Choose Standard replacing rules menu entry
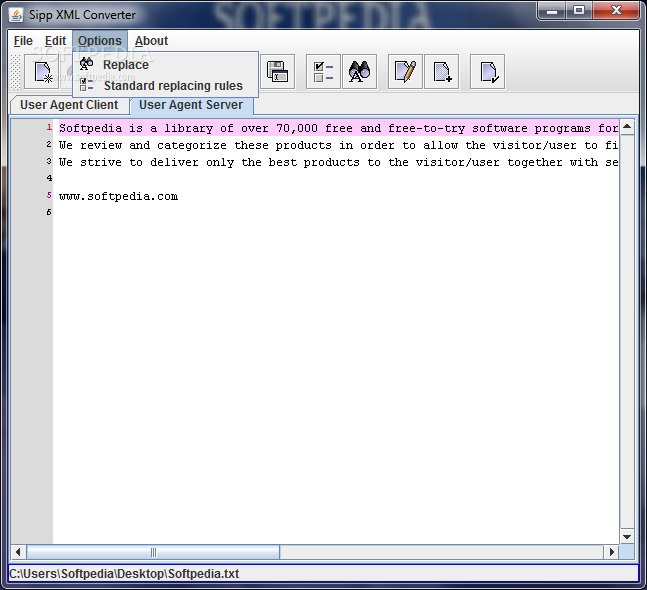Screen dimensions: 647x590 [x=165, y=85]
